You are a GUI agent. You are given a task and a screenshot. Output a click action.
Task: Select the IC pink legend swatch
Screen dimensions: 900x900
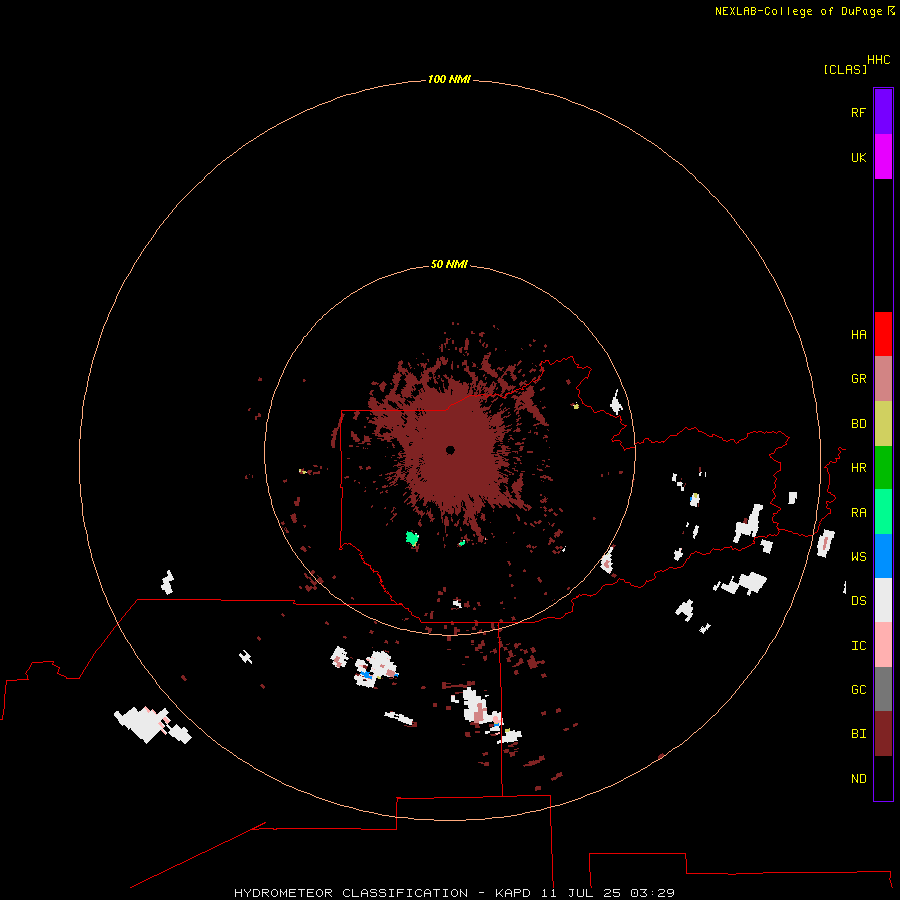click(883, 645)
